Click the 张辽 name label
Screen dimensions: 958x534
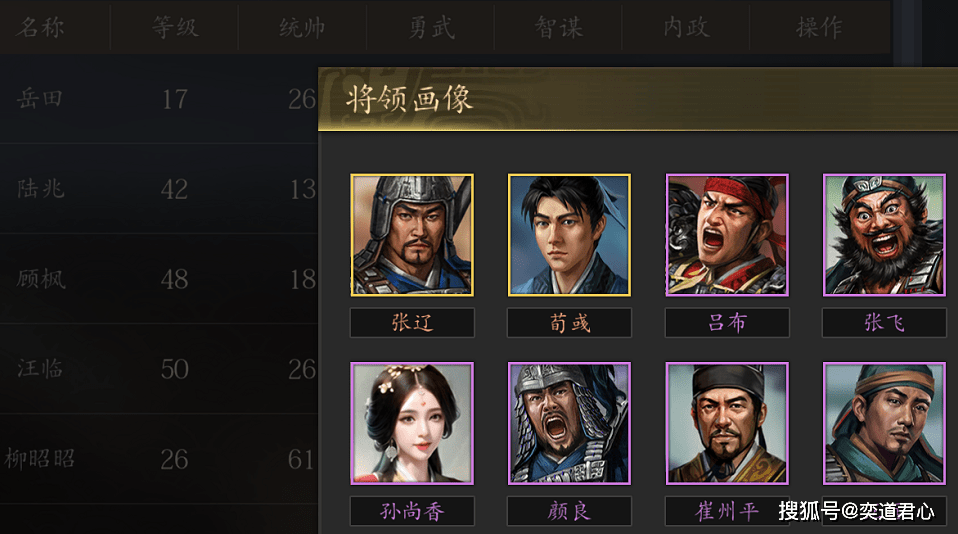point(412,323)
